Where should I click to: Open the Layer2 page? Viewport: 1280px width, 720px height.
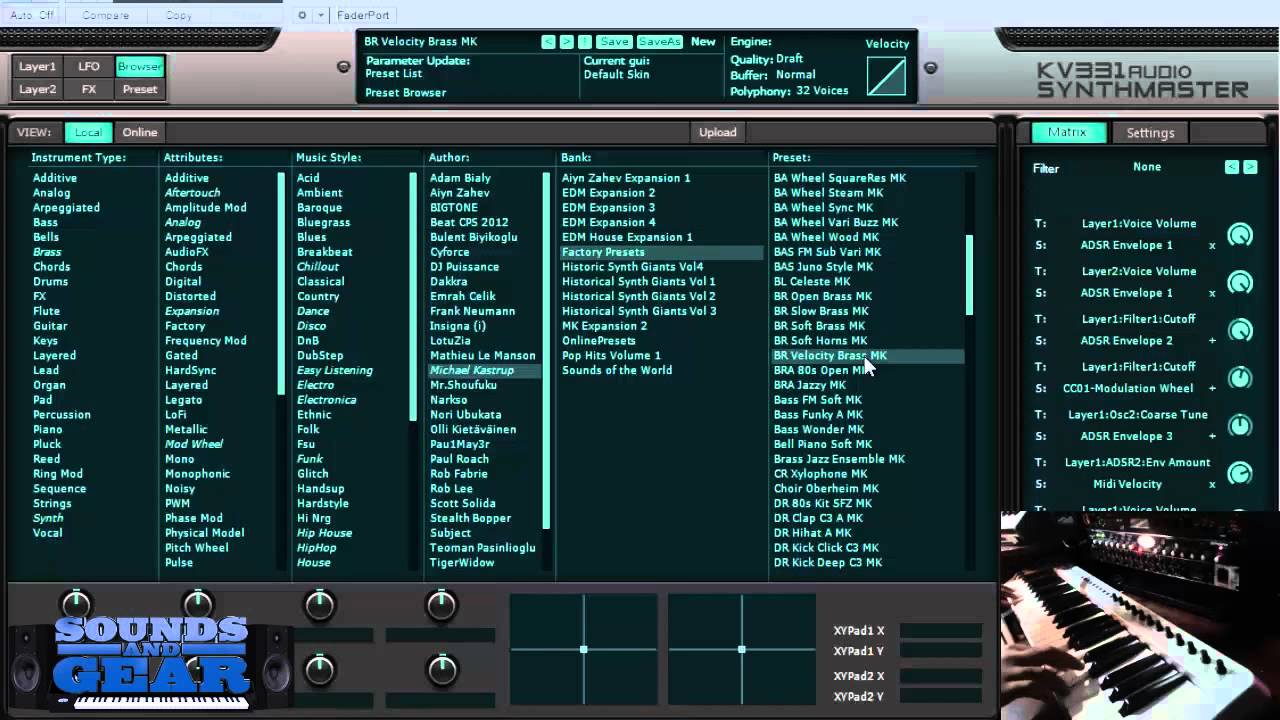tap(38, 89)
